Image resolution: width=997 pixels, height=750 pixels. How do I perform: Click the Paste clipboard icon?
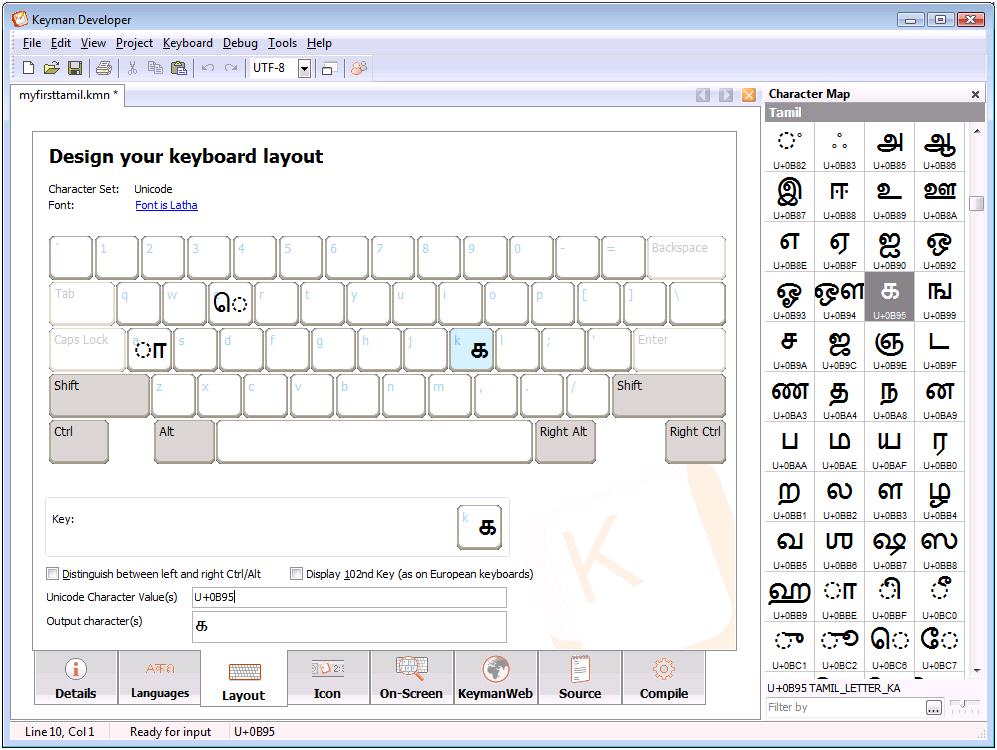click(x=179, y=68)
